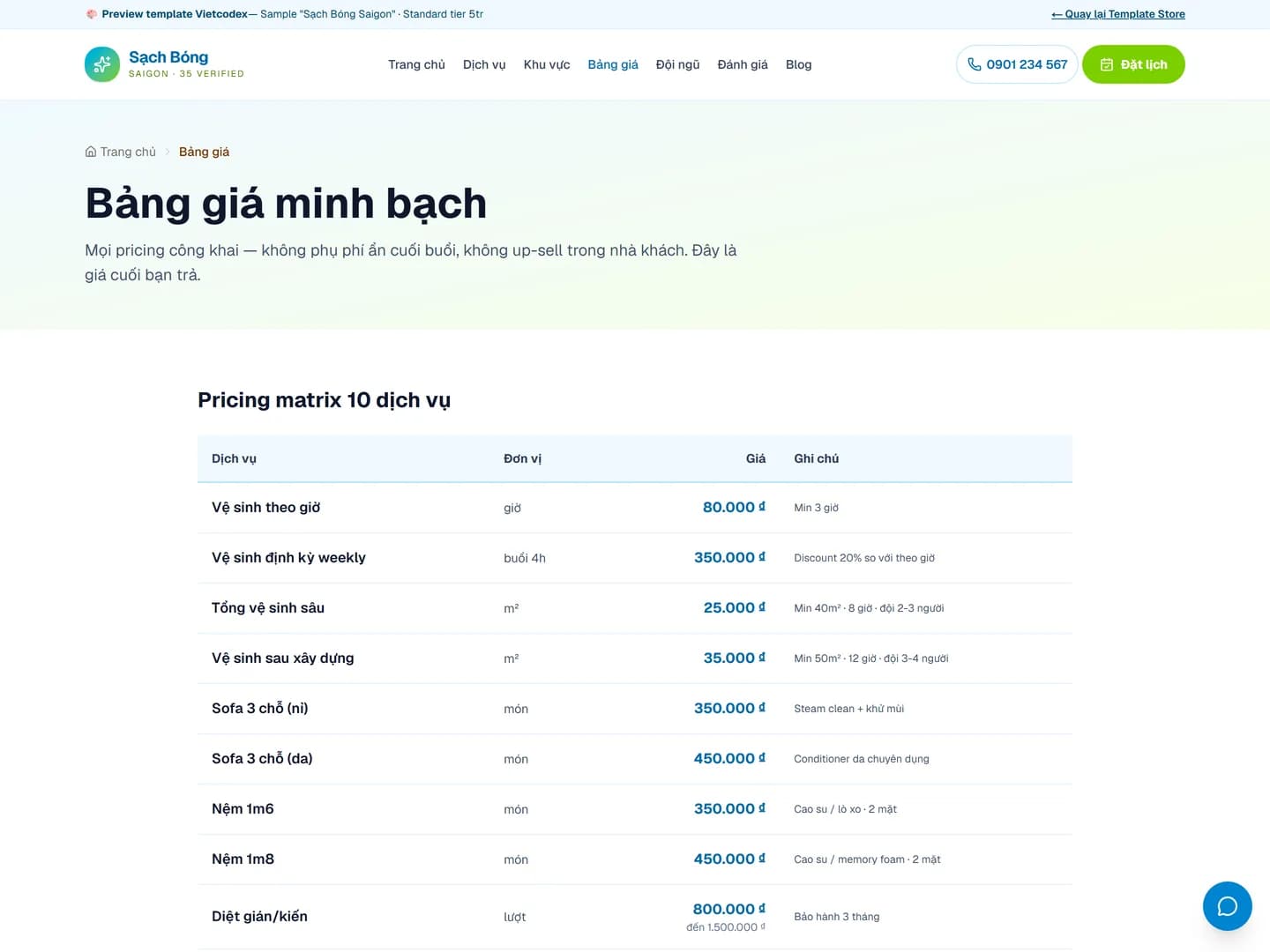
Task: Open the Đánh giá menu item
Action: (743, 64)
